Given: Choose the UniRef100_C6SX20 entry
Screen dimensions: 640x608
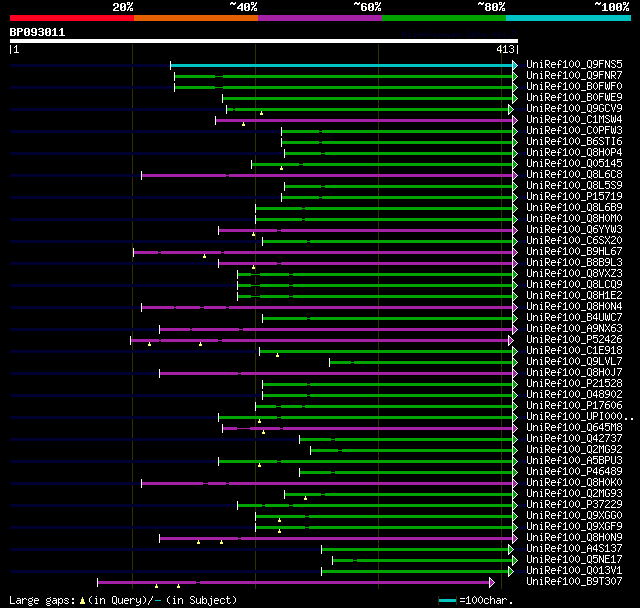Looking at the screenshot, I should (574, 241).
